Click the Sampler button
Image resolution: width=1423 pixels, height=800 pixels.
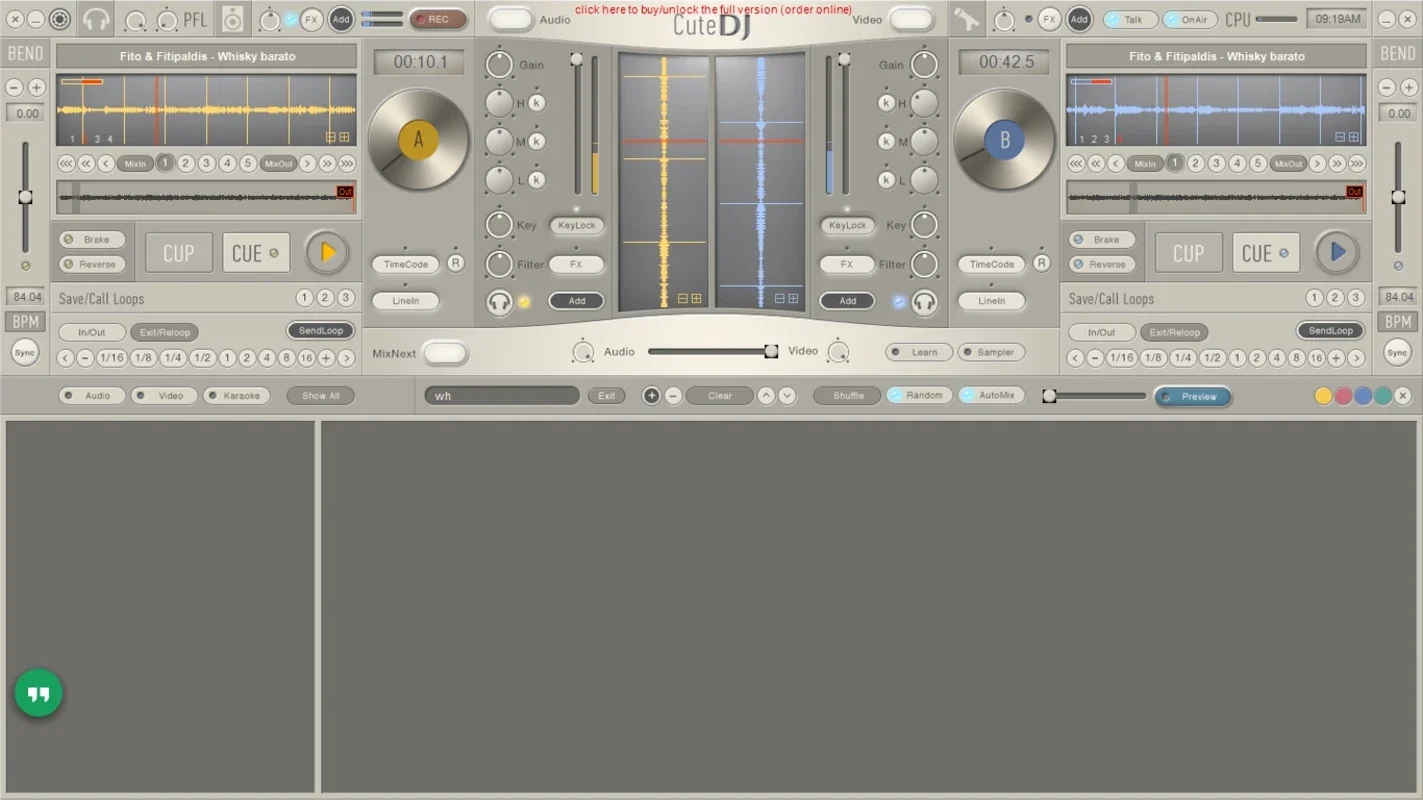tap(991, 352)
